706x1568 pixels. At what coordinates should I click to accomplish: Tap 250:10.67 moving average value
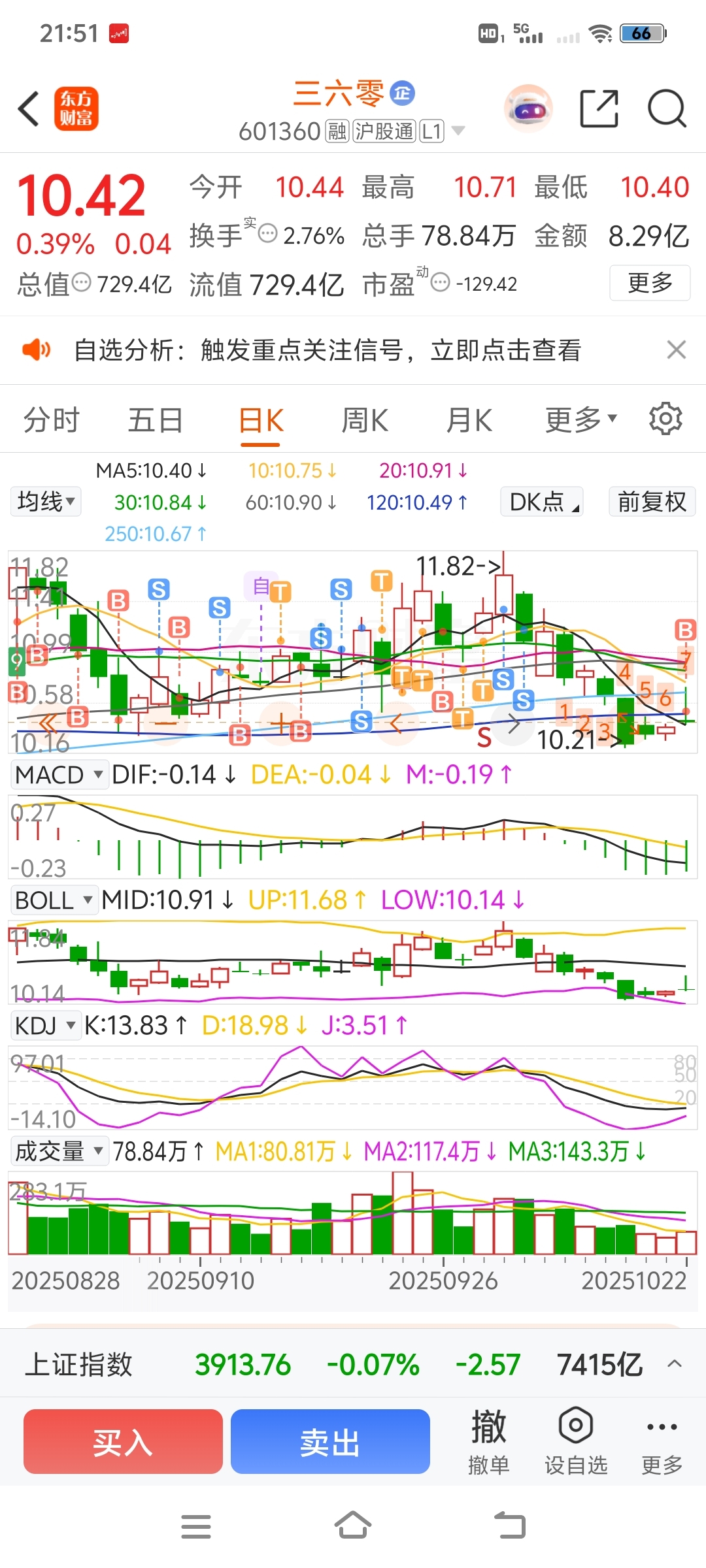156,534
